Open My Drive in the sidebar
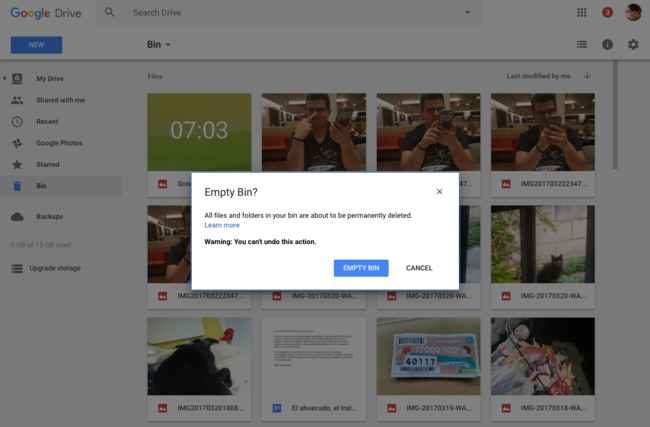The image size is (650, 427). pos(50,78)
